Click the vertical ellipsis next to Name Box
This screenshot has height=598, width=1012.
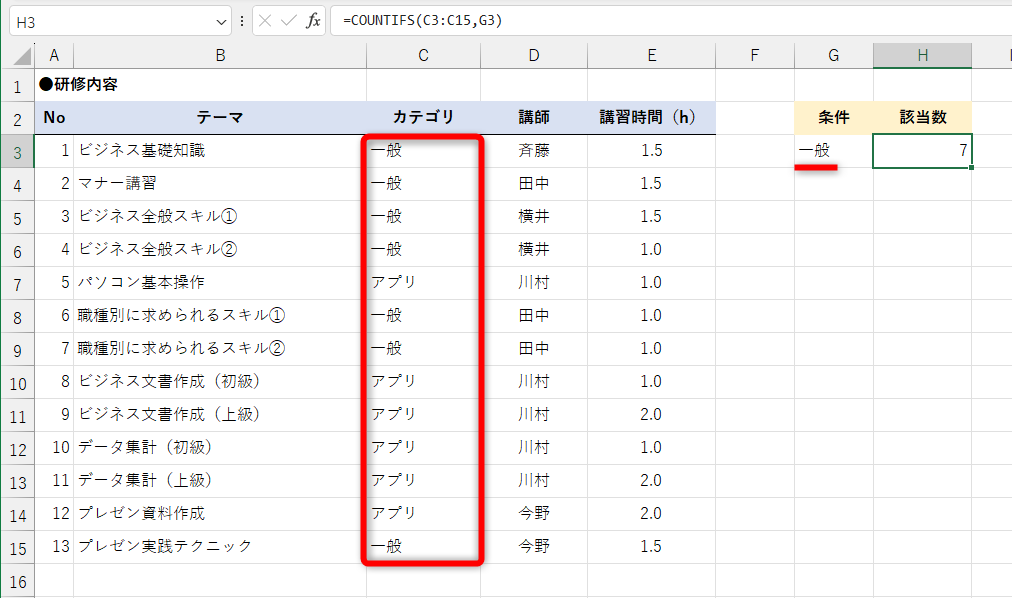240,20
